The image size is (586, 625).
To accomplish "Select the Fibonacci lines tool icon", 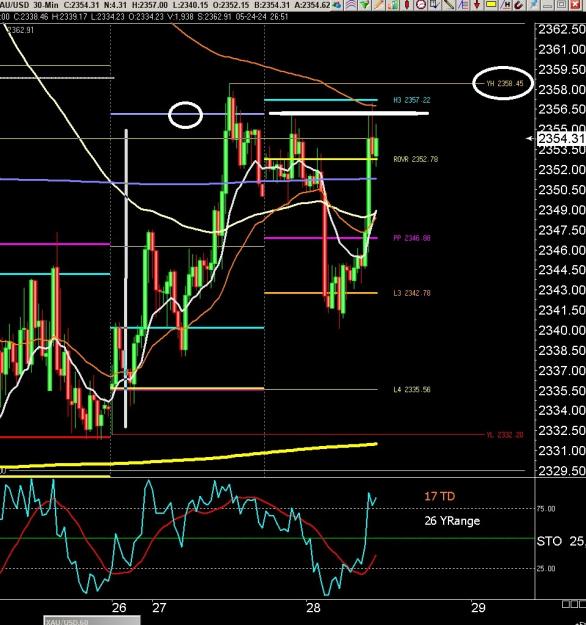I will 462,4.
